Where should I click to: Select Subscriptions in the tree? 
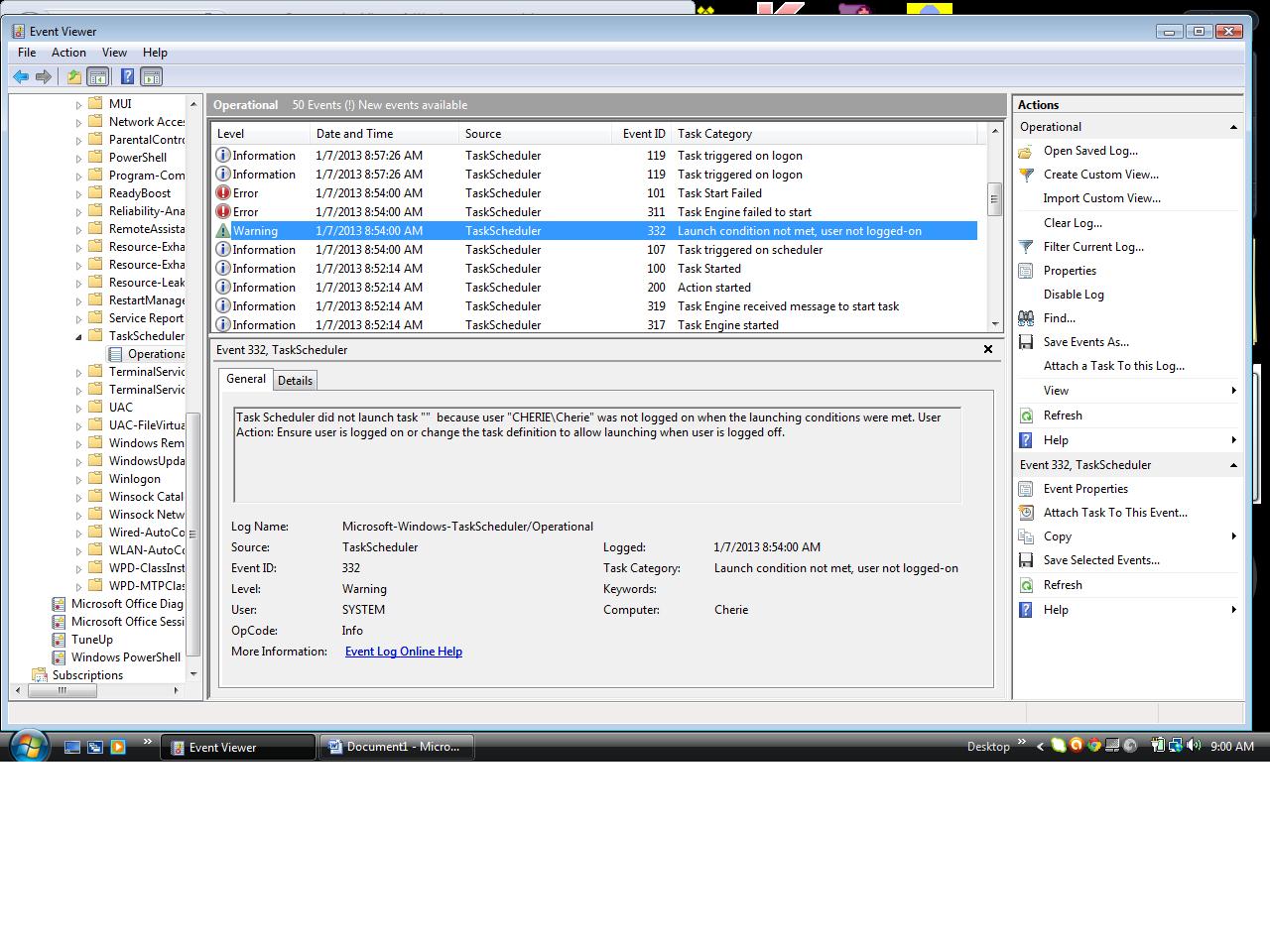(x=87, y=675)
